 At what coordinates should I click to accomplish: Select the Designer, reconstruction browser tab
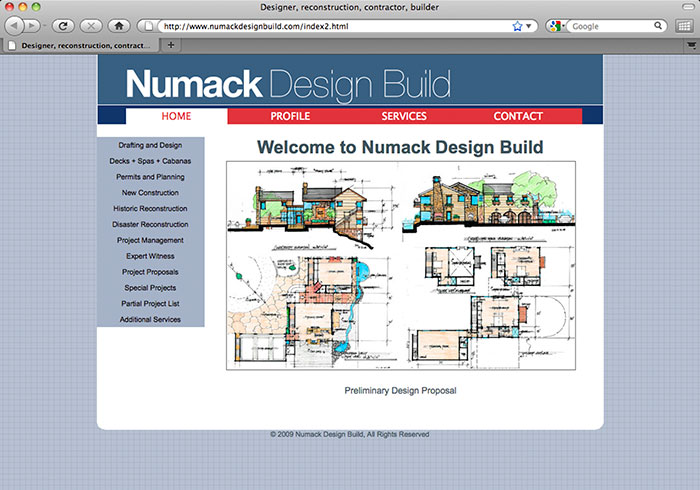(x=80, y=45)
